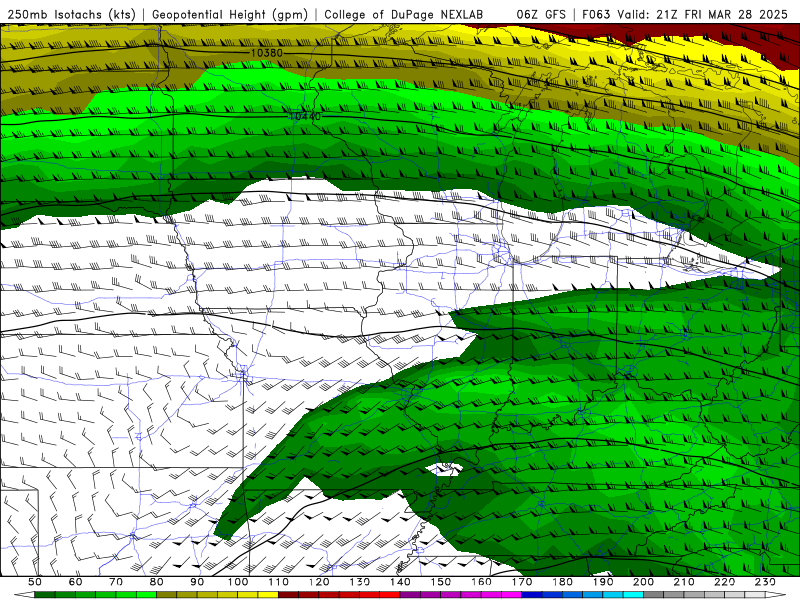Click the 150 value on color scale

pyautogui.click(x=440, y=582)
